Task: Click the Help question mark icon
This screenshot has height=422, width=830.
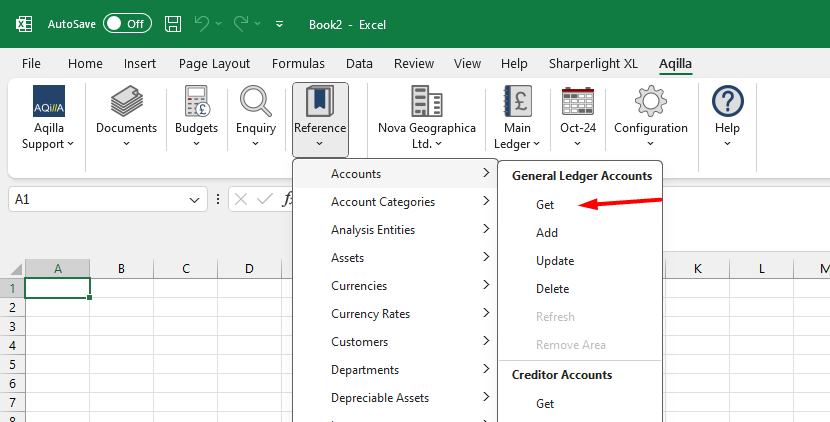Action: (x=727, y=102)
